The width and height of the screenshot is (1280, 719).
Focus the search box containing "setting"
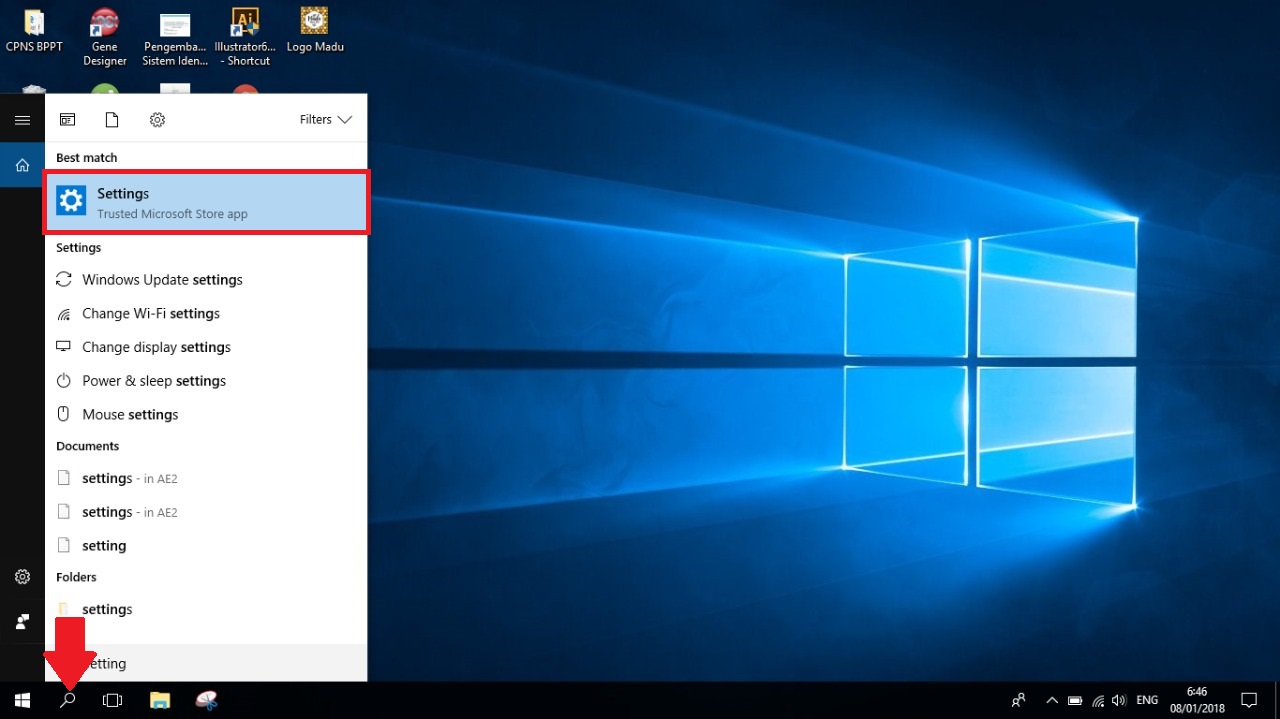[x=207, y=663]
